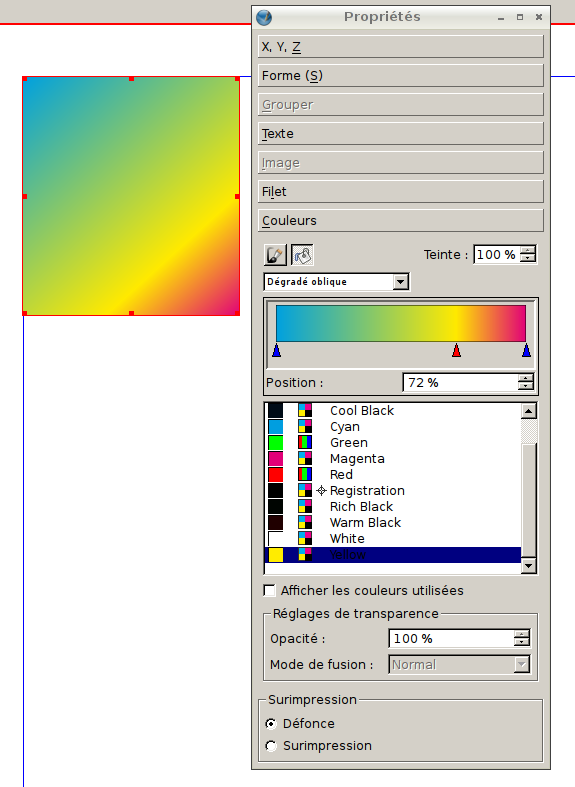The height and width of the screenshot is (787, 575).
Task: Open the X, Y, Z tab
Action: tap(401, 47)
